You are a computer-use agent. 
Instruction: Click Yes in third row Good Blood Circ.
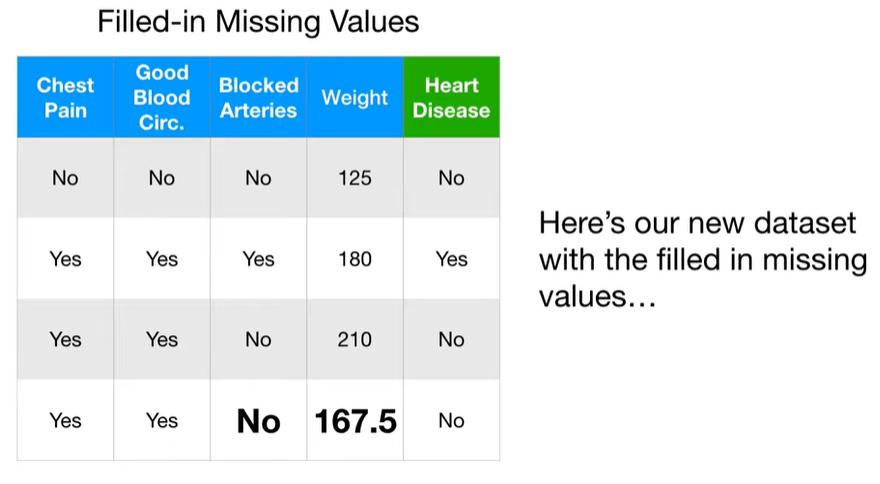coord(162,339)
